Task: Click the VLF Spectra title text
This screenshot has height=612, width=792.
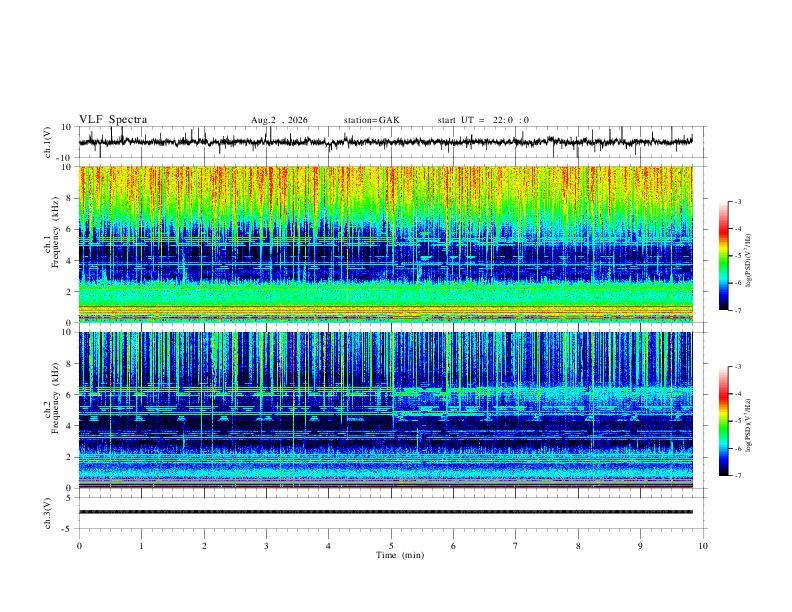Action: tap(113, 120)
